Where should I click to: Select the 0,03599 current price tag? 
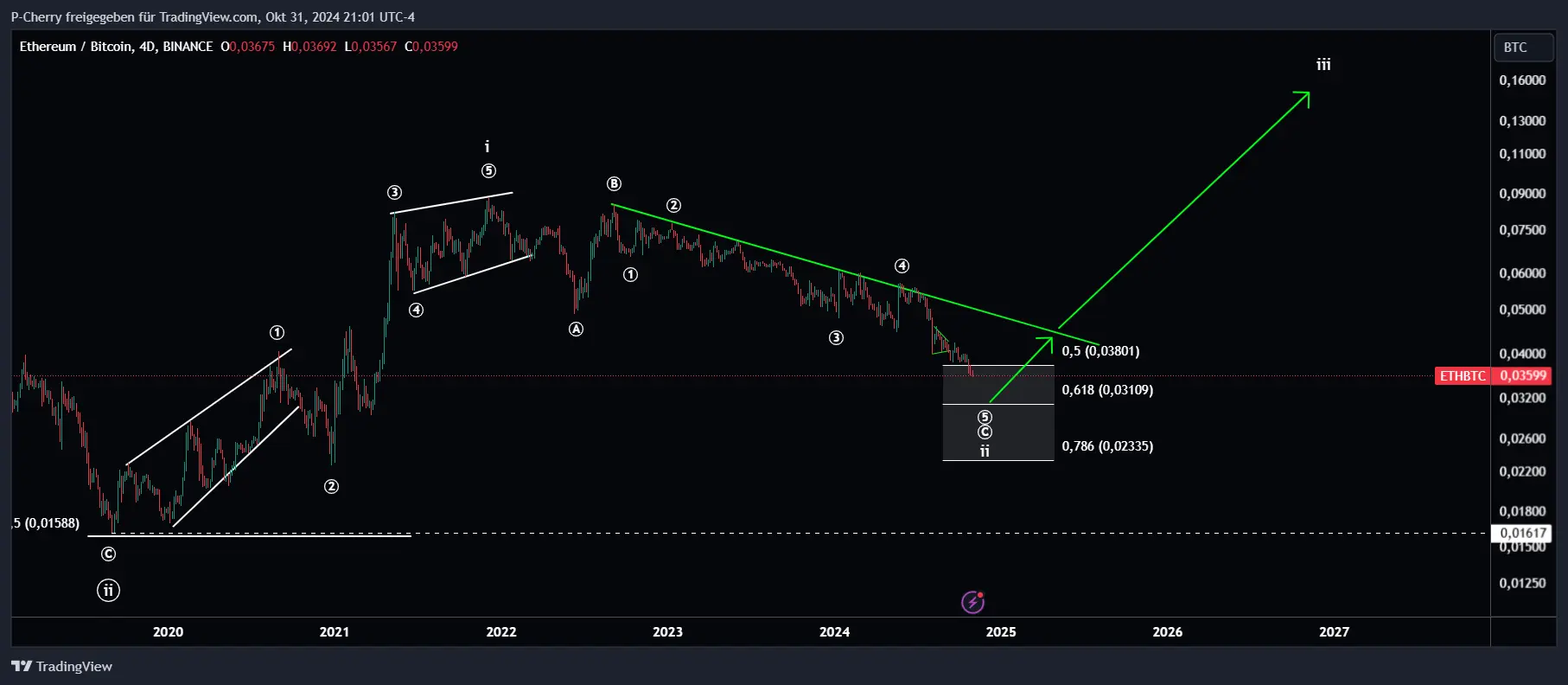[1522, 376]
